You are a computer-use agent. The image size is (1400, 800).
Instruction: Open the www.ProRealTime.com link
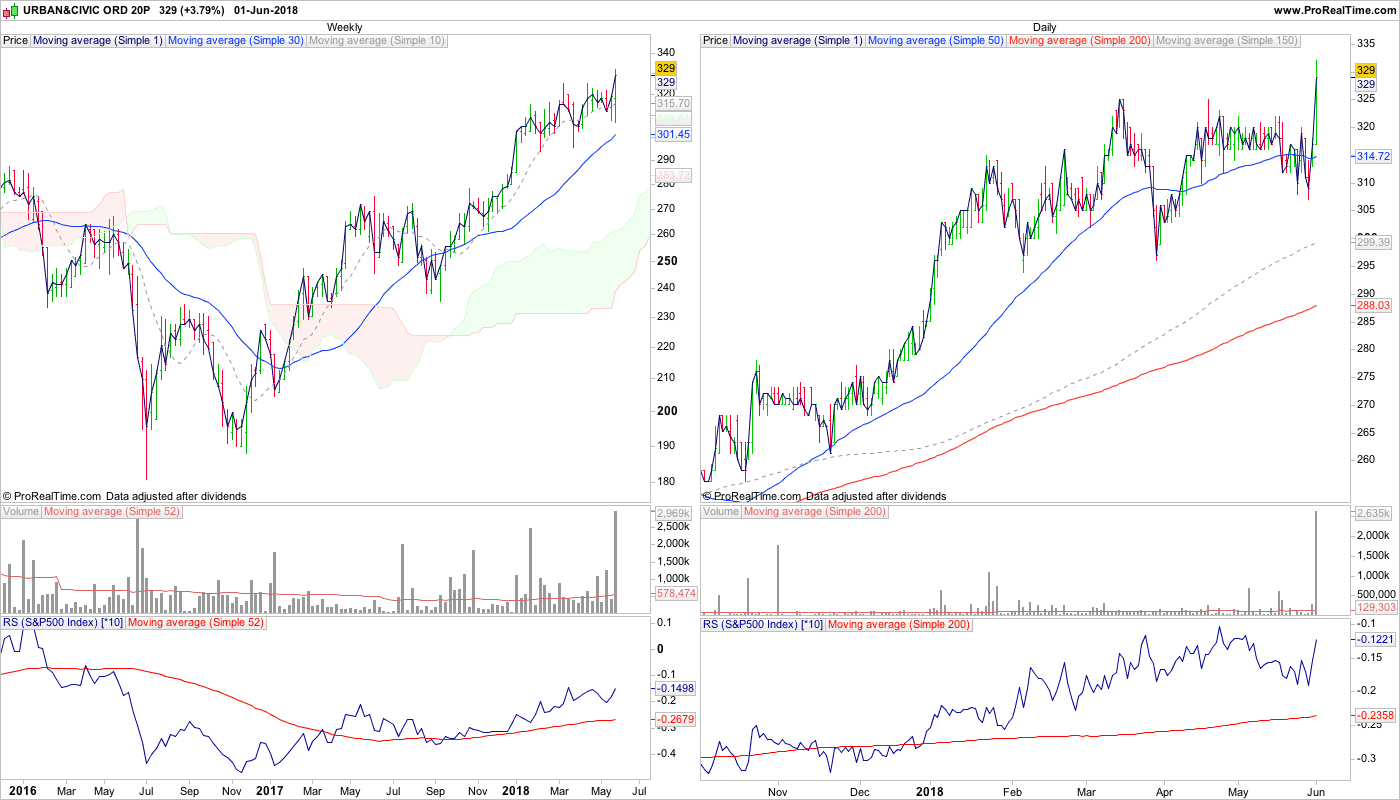(x=1335, y=10)
